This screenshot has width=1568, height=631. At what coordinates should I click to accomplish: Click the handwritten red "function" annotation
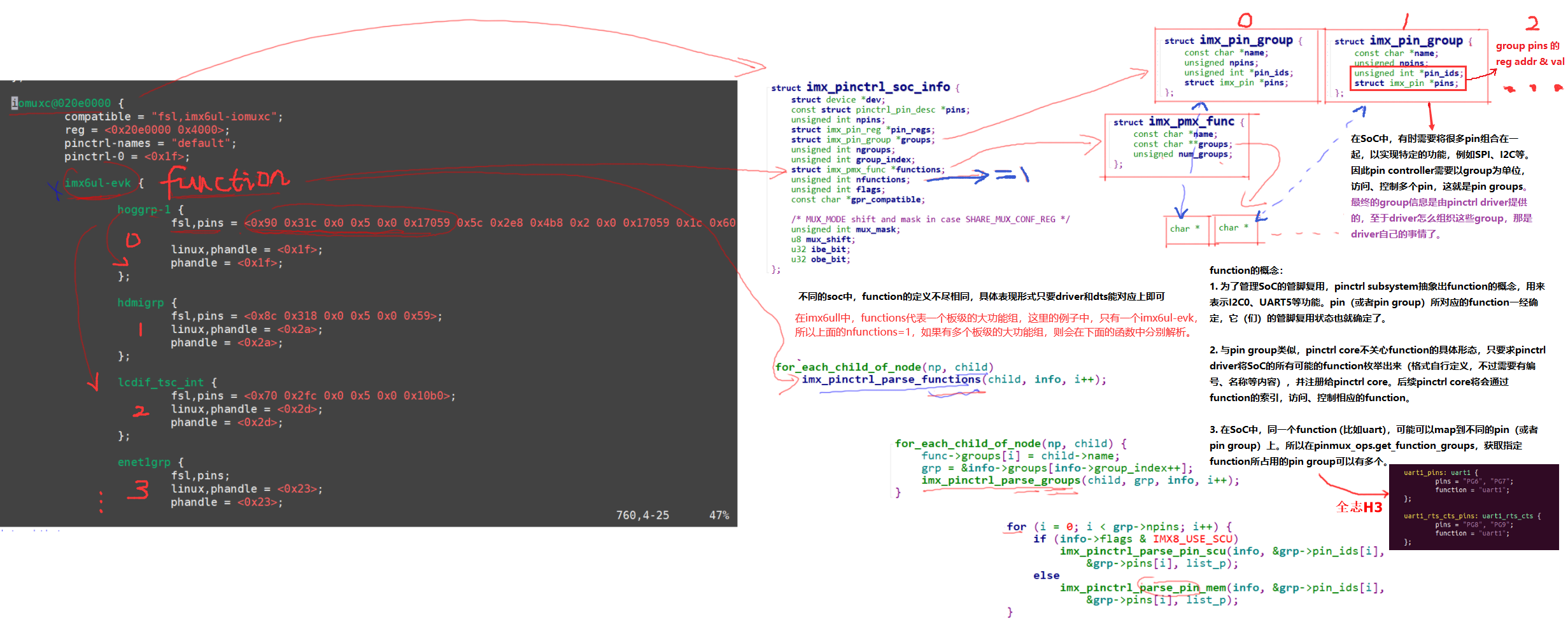[226, 181]
